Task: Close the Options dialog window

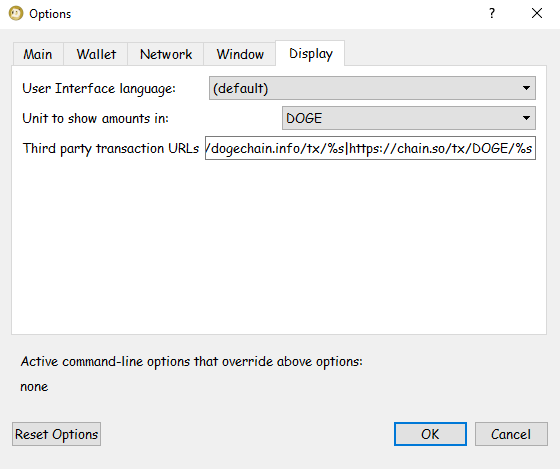Action: (x=537, y=14)
